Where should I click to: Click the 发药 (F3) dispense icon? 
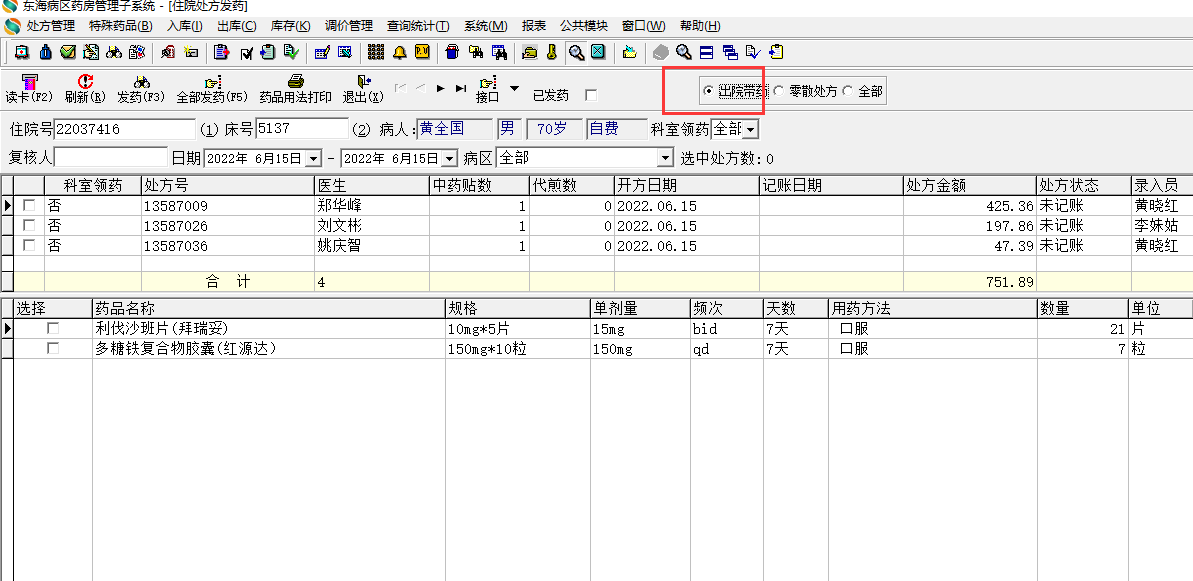(x=141, y=83)
